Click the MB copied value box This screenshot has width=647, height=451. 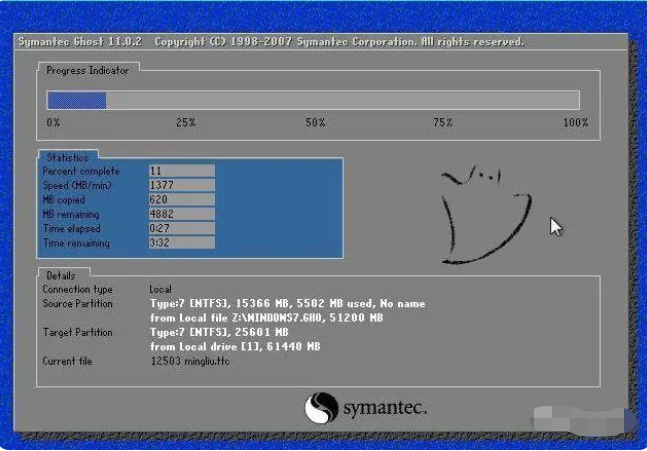181,200
